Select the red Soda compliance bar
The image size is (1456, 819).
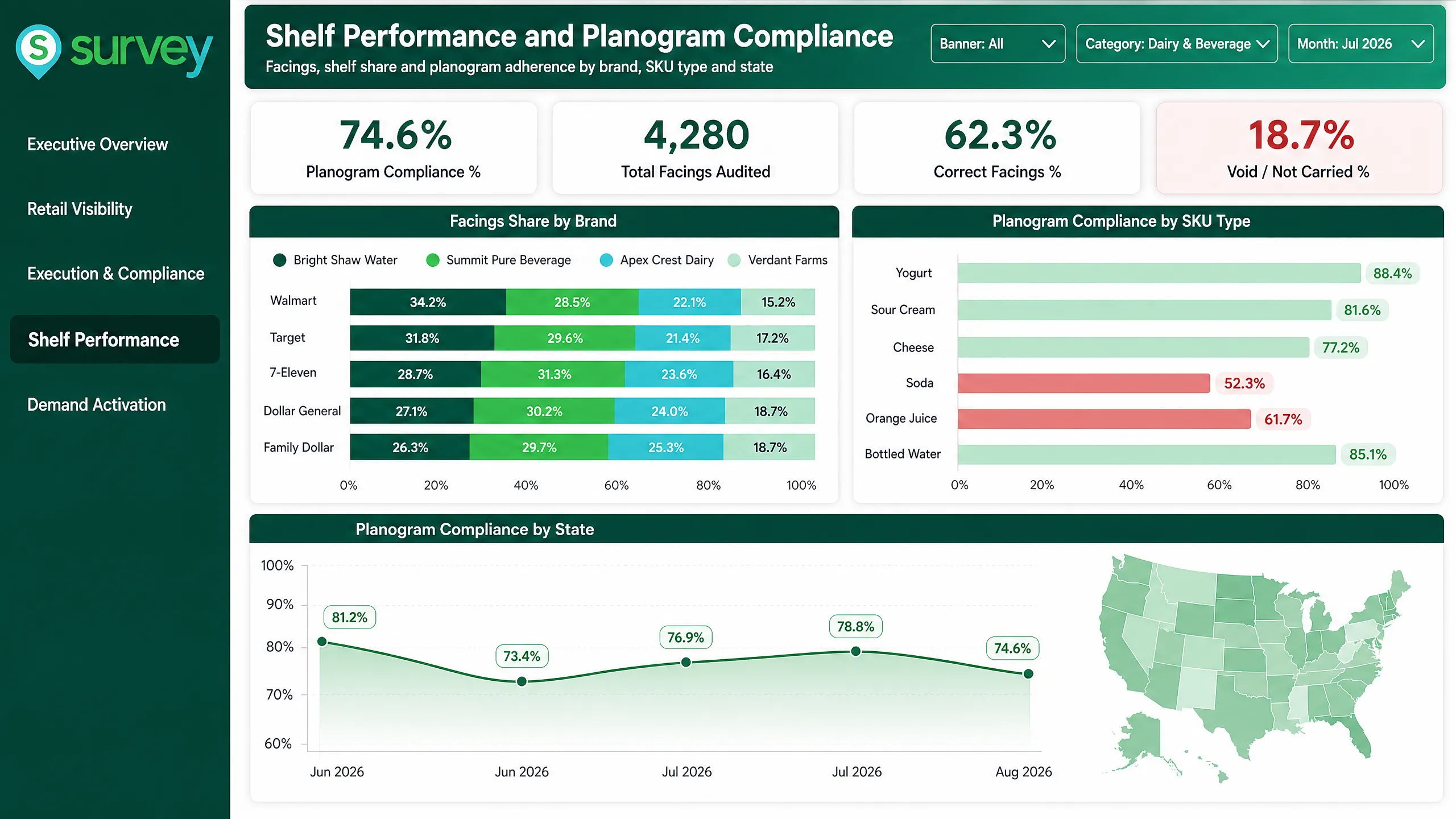click(x=1084, y=383)
